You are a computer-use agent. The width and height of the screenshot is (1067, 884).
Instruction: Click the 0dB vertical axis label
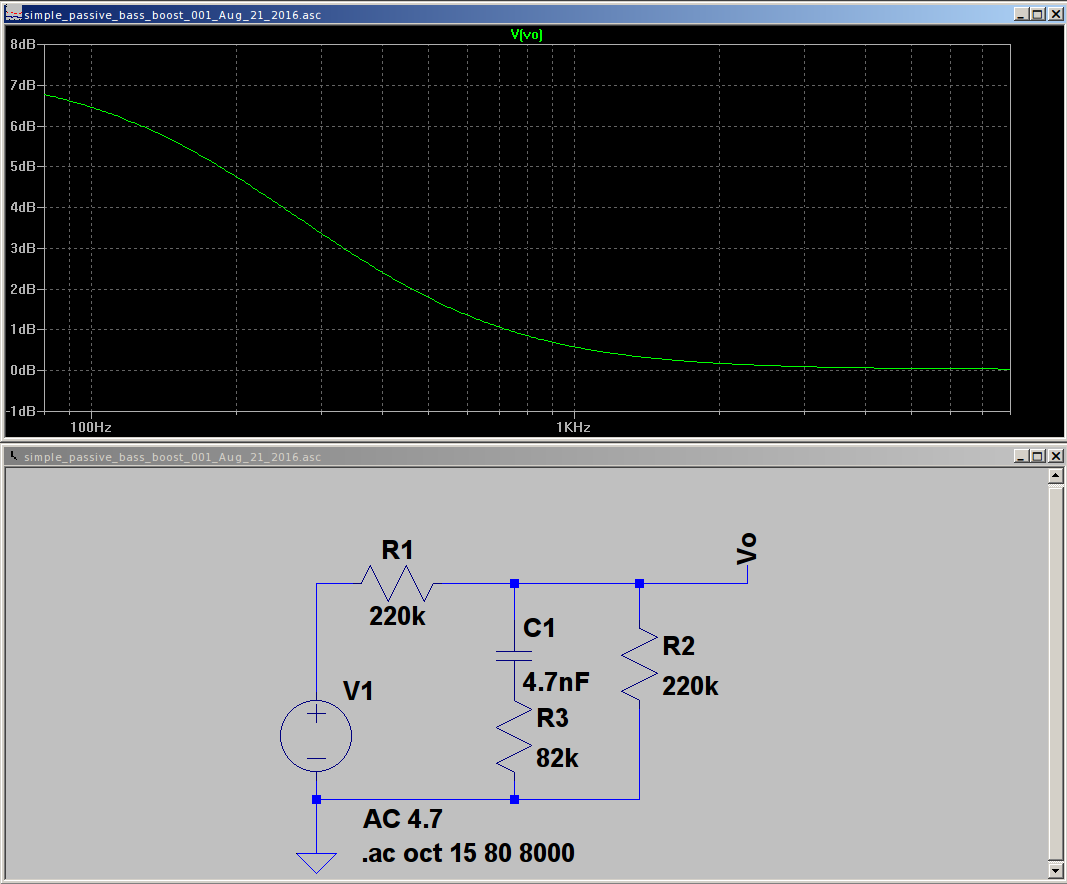[x=22, y=370]
